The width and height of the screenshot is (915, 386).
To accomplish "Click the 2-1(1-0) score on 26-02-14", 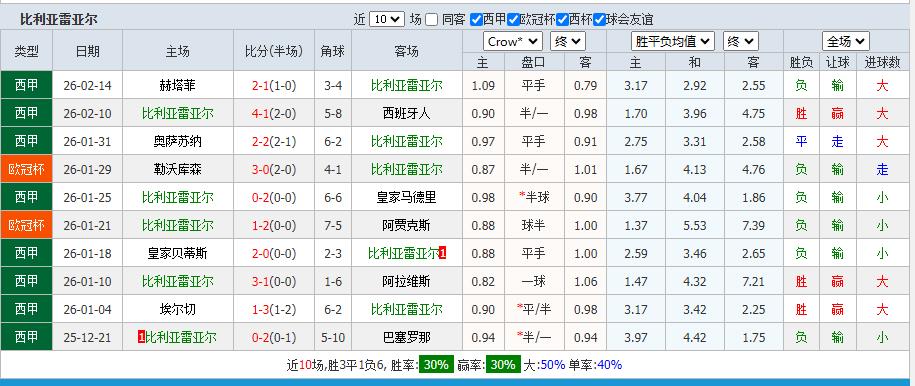I will [274, 85].
